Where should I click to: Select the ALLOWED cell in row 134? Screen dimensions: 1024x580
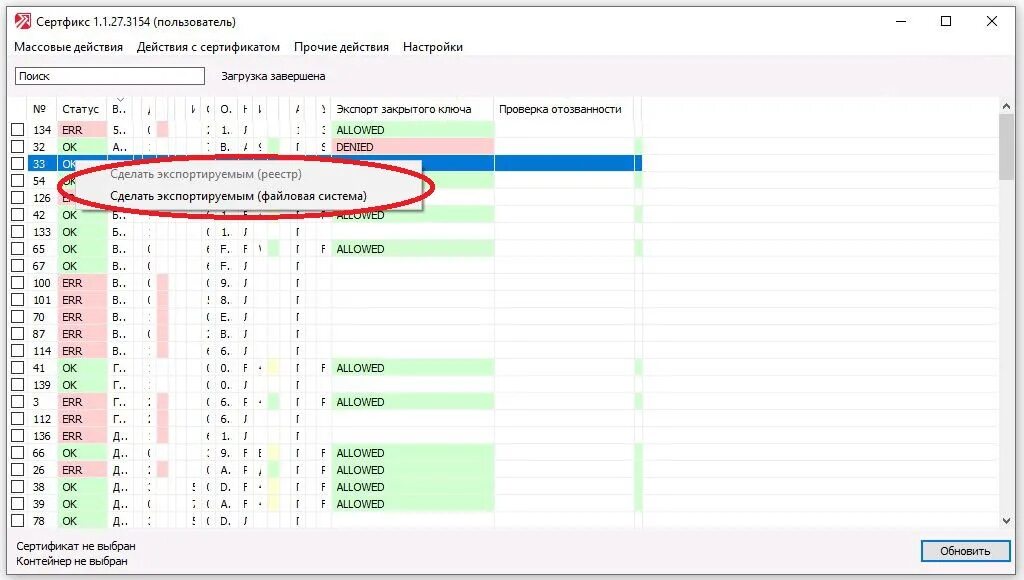(x=412, y=130)
